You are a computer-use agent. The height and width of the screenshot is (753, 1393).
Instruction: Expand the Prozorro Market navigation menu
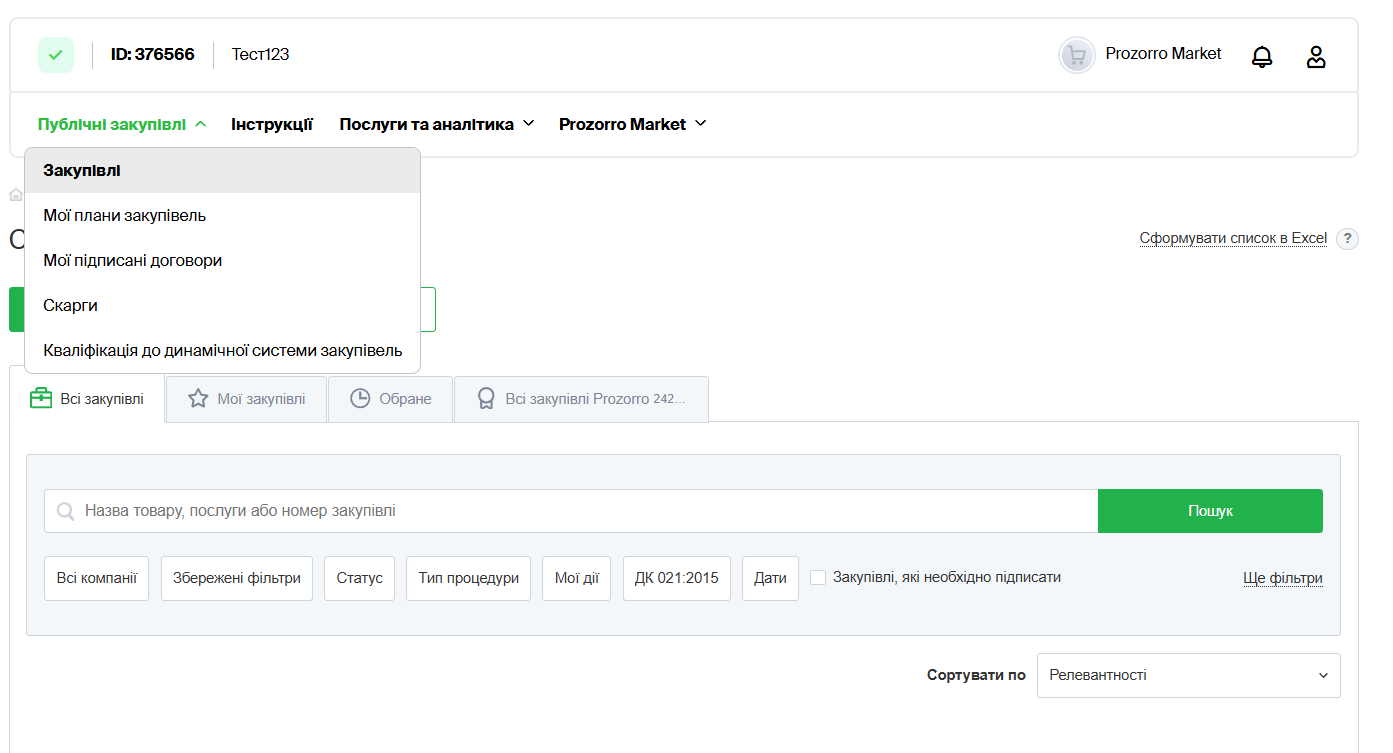tap(632, 125)
